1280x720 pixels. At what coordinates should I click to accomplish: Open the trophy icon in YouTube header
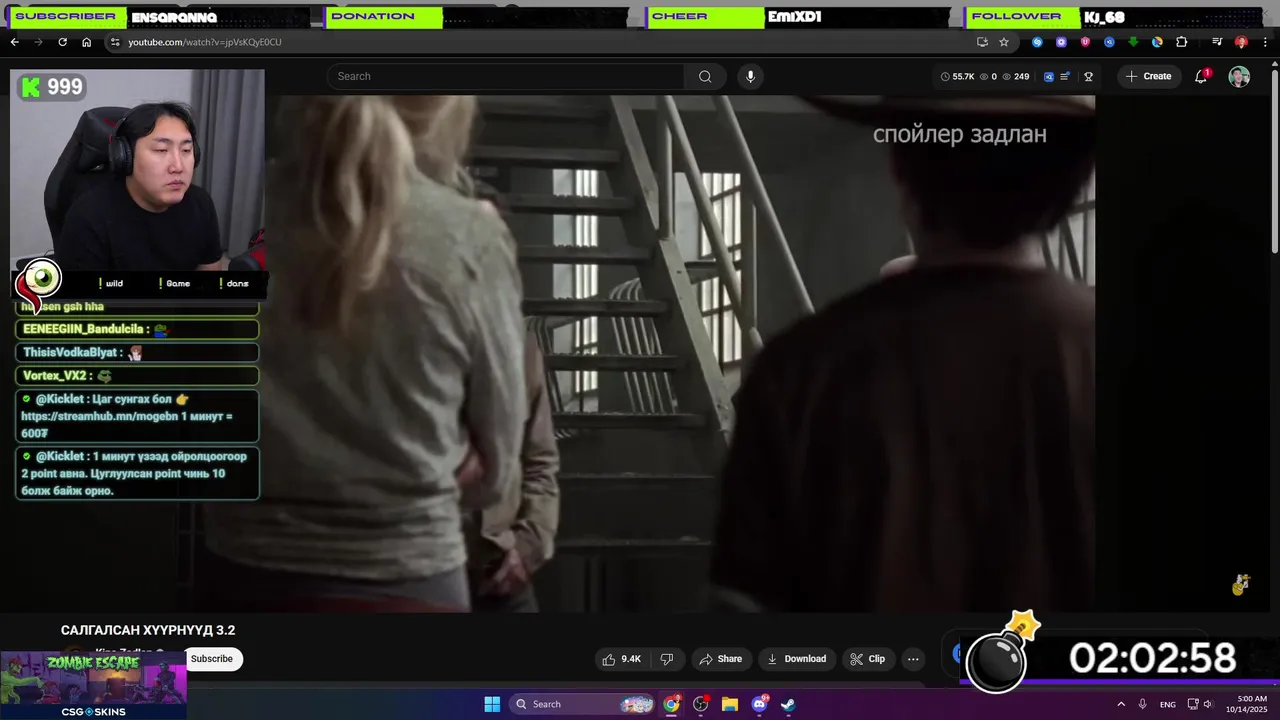point(1088,76)
